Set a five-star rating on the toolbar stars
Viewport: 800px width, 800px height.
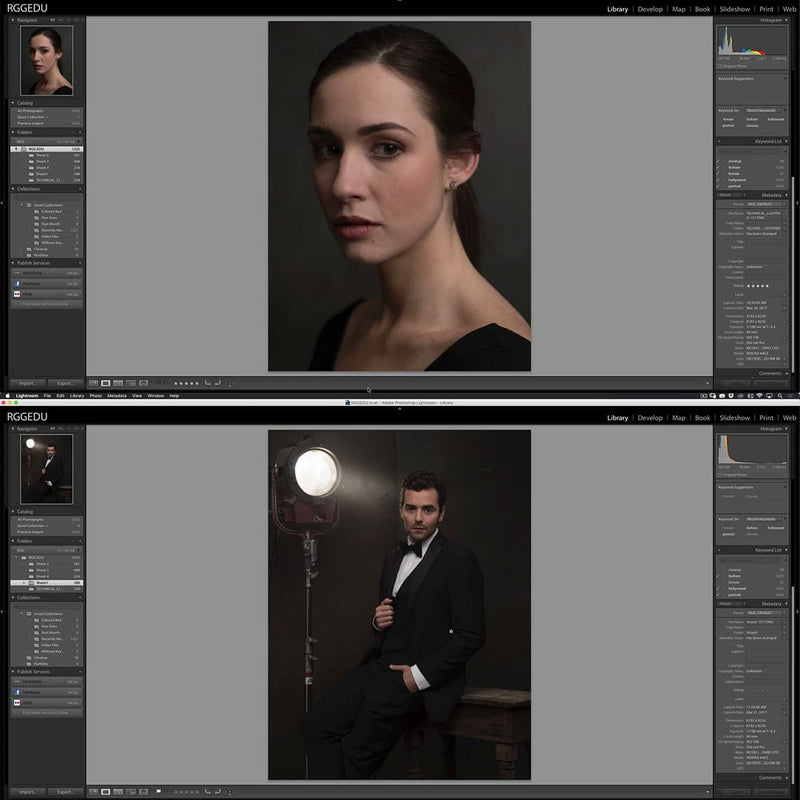tap(197, 383)
